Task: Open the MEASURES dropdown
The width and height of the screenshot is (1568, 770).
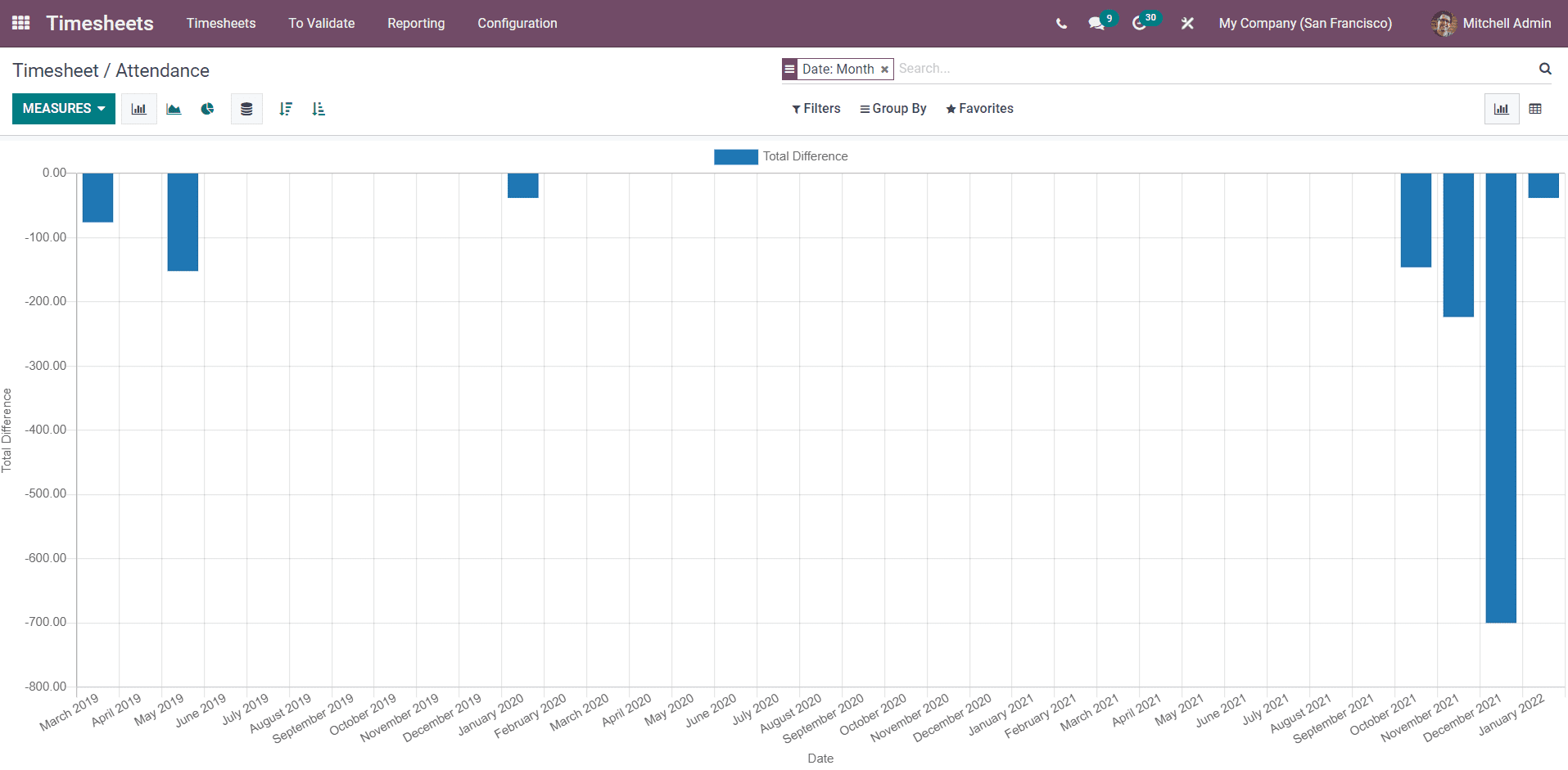Action: (x=63, y=108)
